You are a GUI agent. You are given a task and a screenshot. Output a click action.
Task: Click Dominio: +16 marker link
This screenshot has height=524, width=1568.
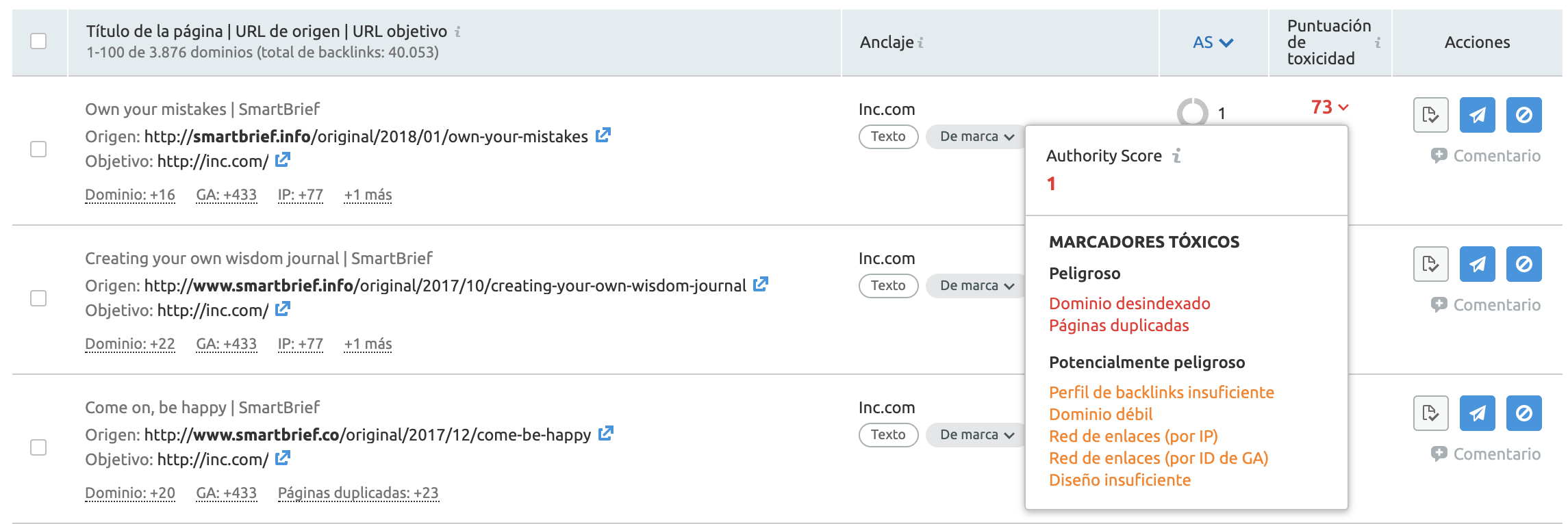[x=130, y=195]
